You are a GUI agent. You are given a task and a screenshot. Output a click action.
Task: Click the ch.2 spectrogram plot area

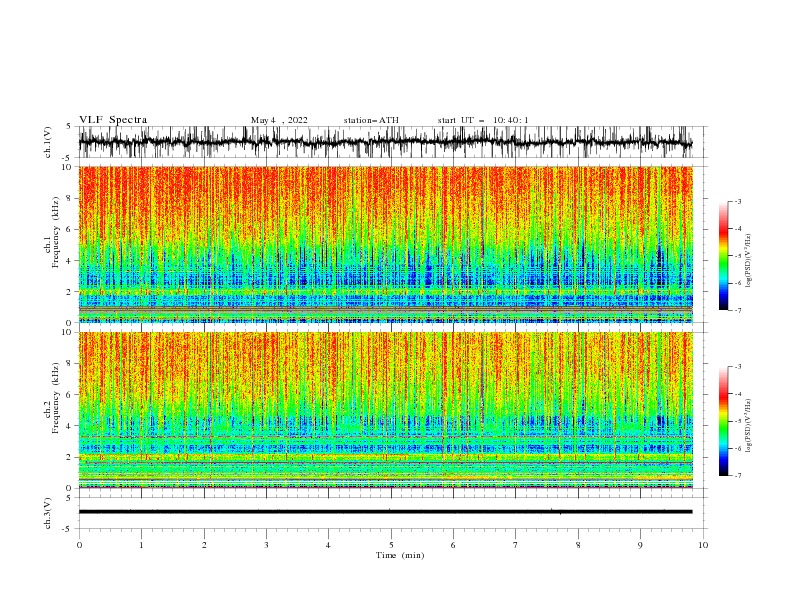pos(385,410)
